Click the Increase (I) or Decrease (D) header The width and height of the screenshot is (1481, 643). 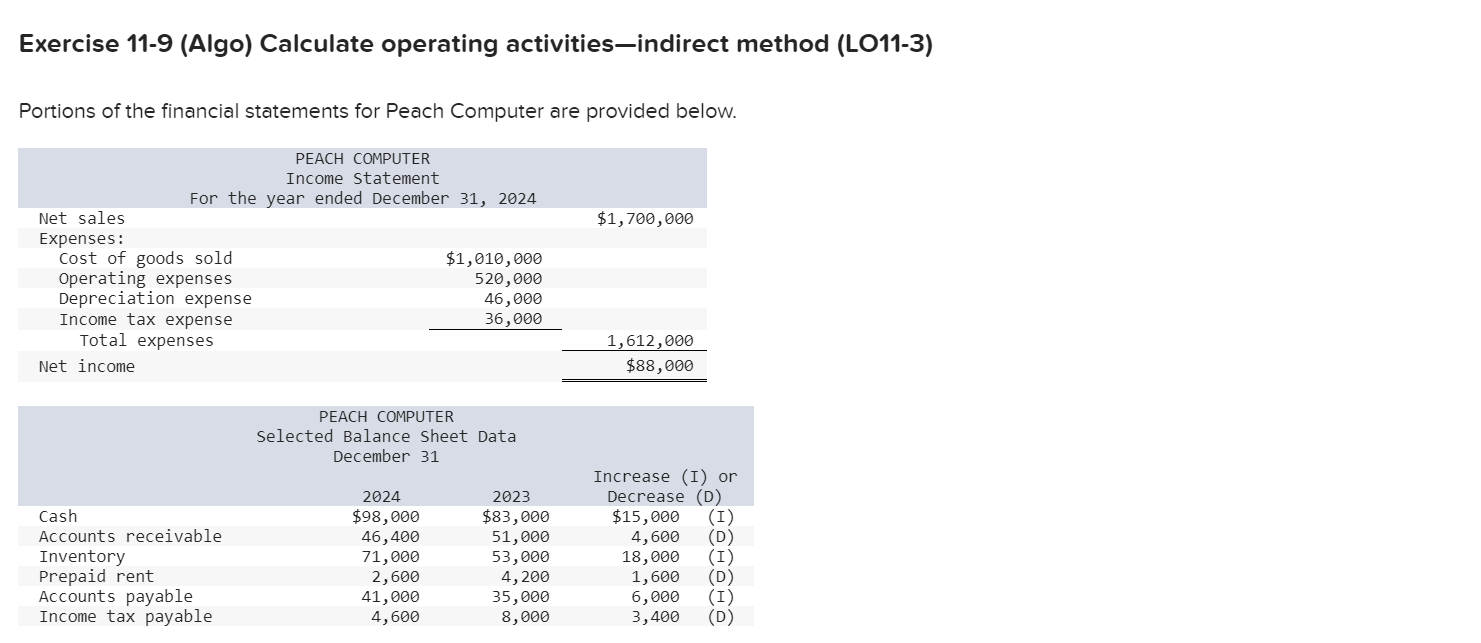coord(665,486)
